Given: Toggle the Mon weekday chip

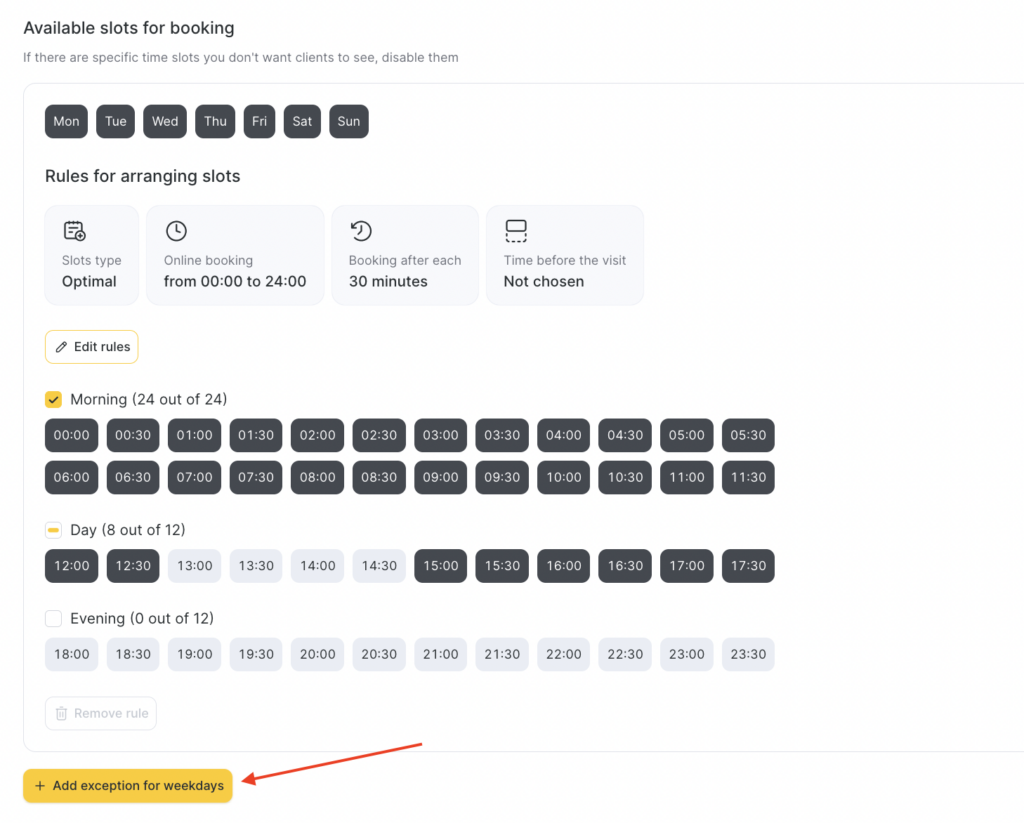Looking at the screenshot, I should coord(66,122).
